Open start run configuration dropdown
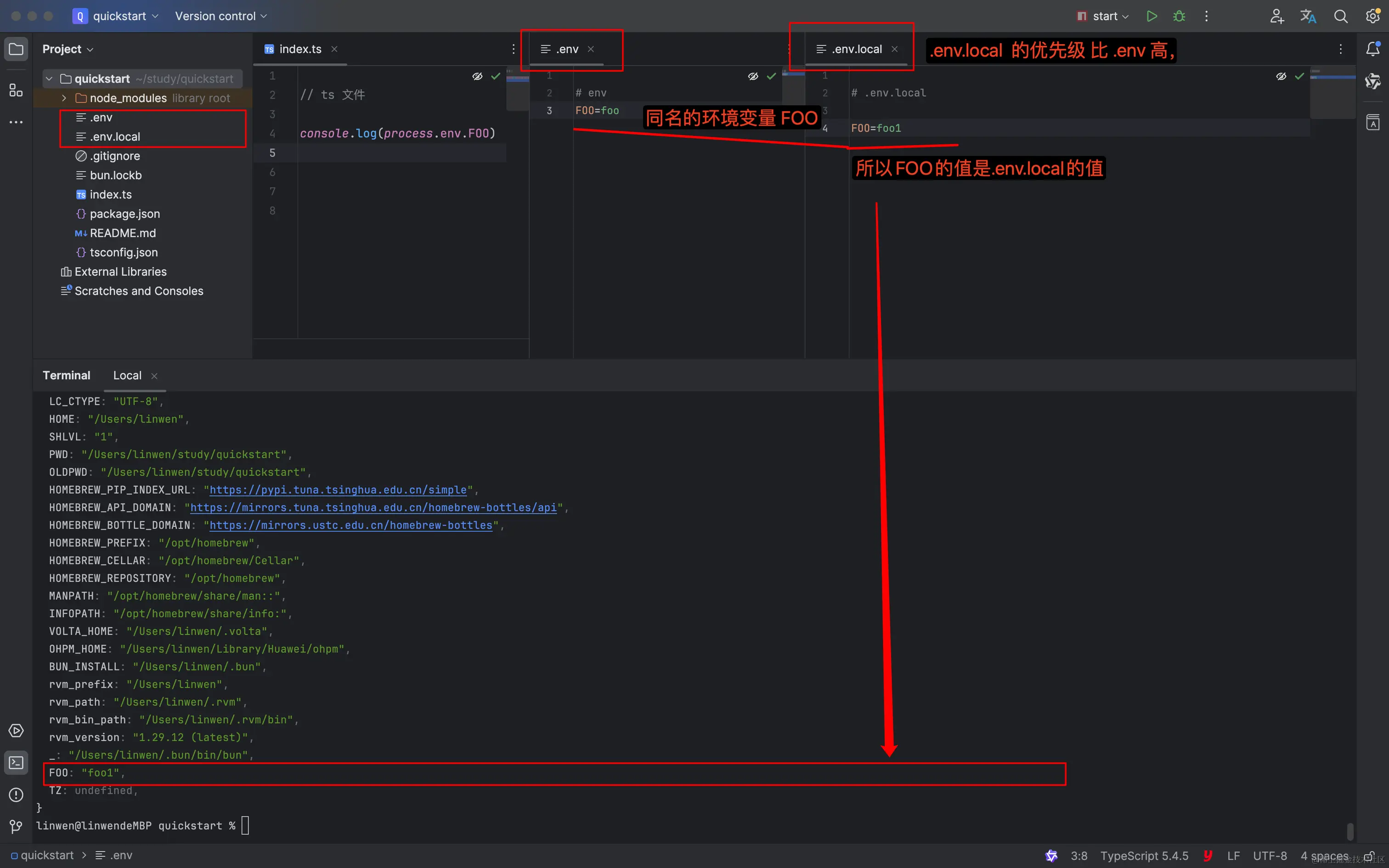Image resolution: width=1389 pixels, height=868 pixels. click(1102, 16)
